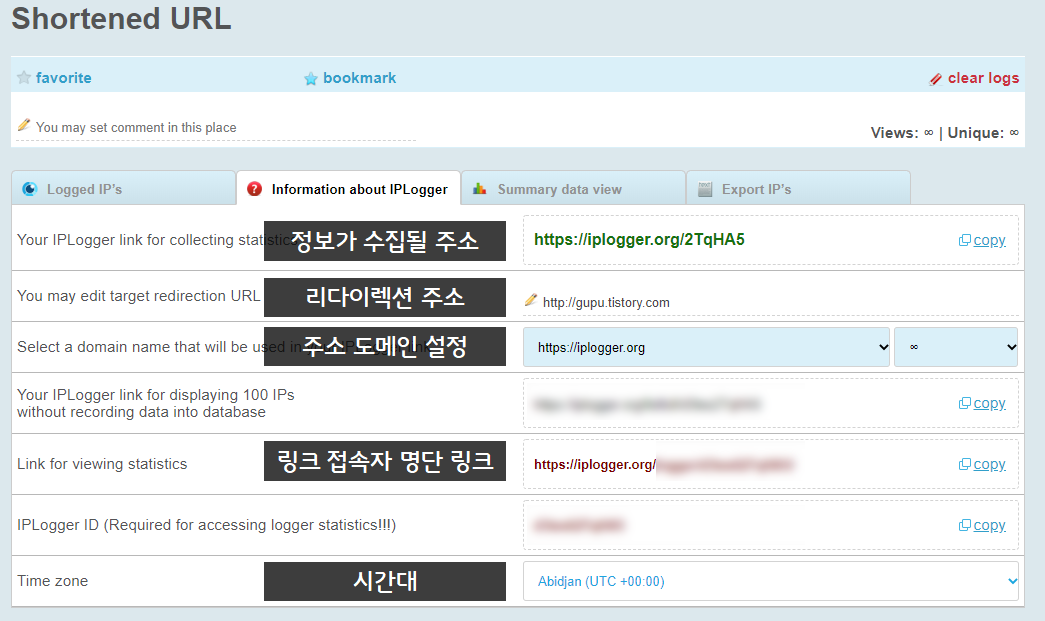Click the eye icon on Logged IP's tab
Screen dimensions: 1045x621
[x=29, y=189]
